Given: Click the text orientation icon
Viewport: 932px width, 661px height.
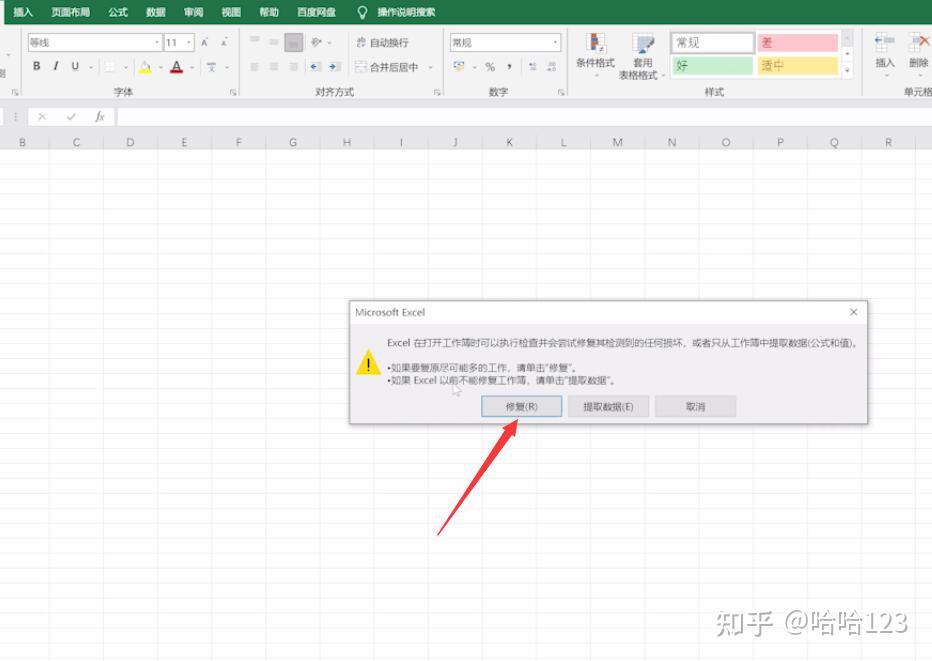Looking at the screenshot, I should click(x=316, y=42).
